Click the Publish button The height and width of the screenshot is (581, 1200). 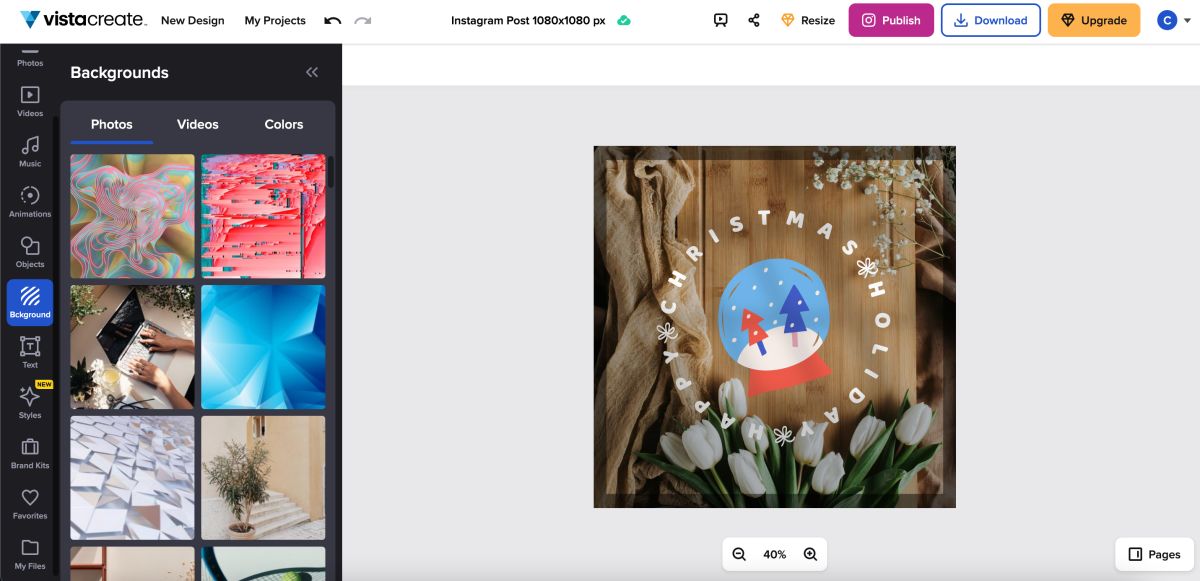coord(891,20)
